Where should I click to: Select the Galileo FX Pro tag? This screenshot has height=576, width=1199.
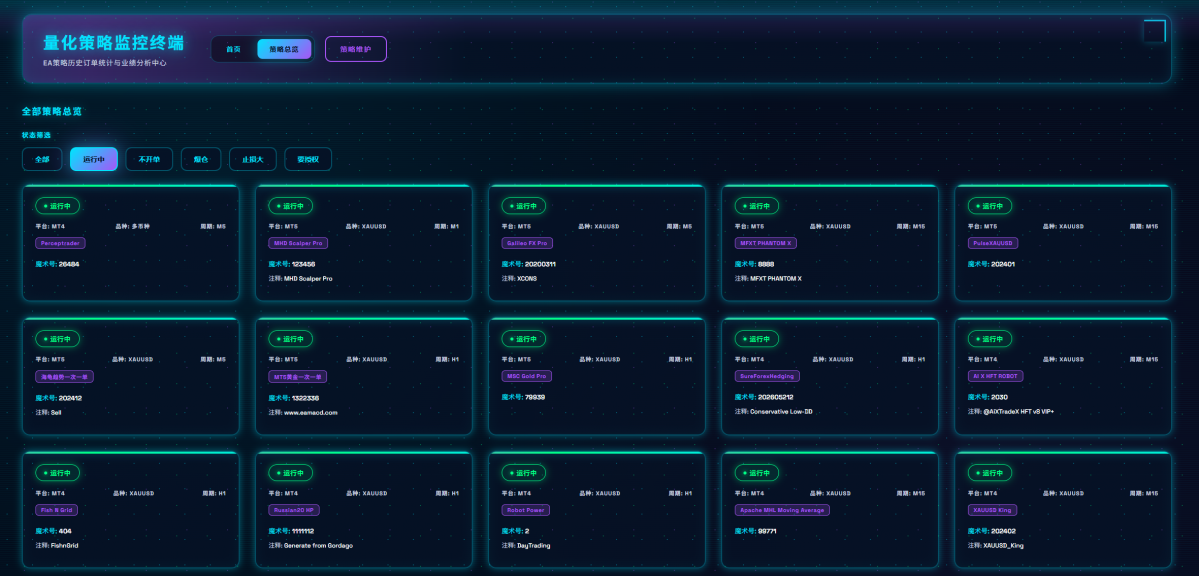(x=527, y=243)
